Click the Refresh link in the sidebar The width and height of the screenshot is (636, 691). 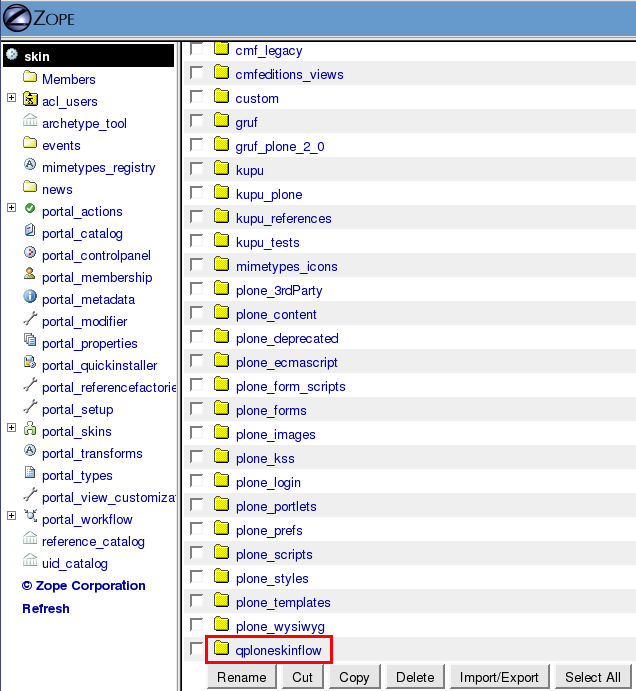click(x=46, y=609)
